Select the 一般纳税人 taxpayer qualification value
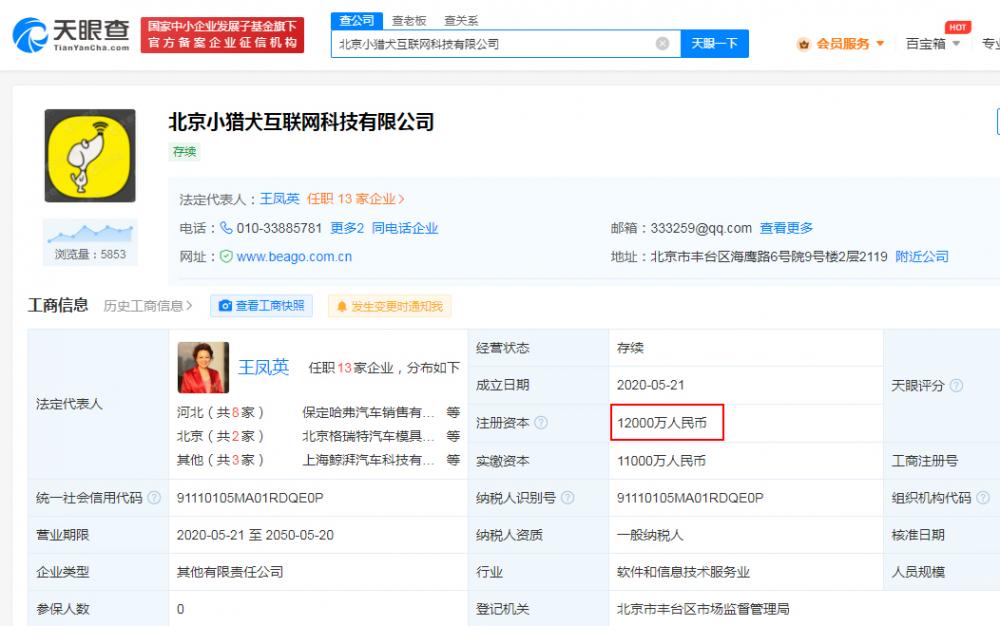 [x=650, y=535]
